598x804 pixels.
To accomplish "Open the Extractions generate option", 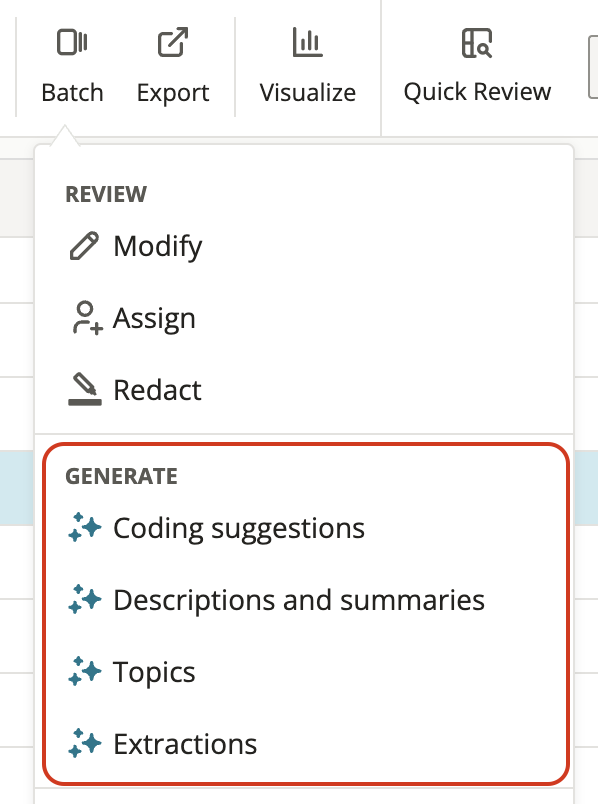I will coord(185,744).
